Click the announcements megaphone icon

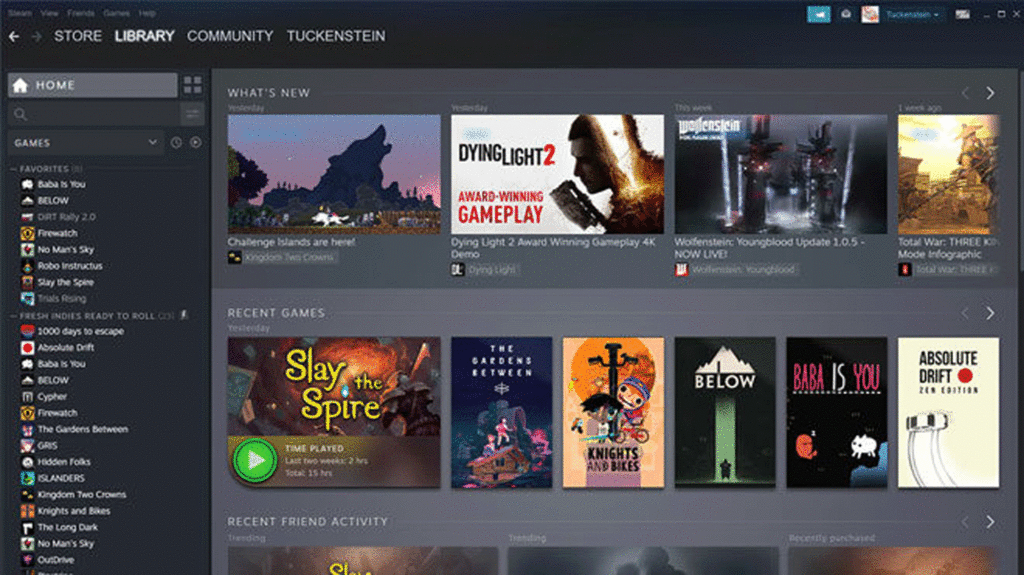pos(819,14)
